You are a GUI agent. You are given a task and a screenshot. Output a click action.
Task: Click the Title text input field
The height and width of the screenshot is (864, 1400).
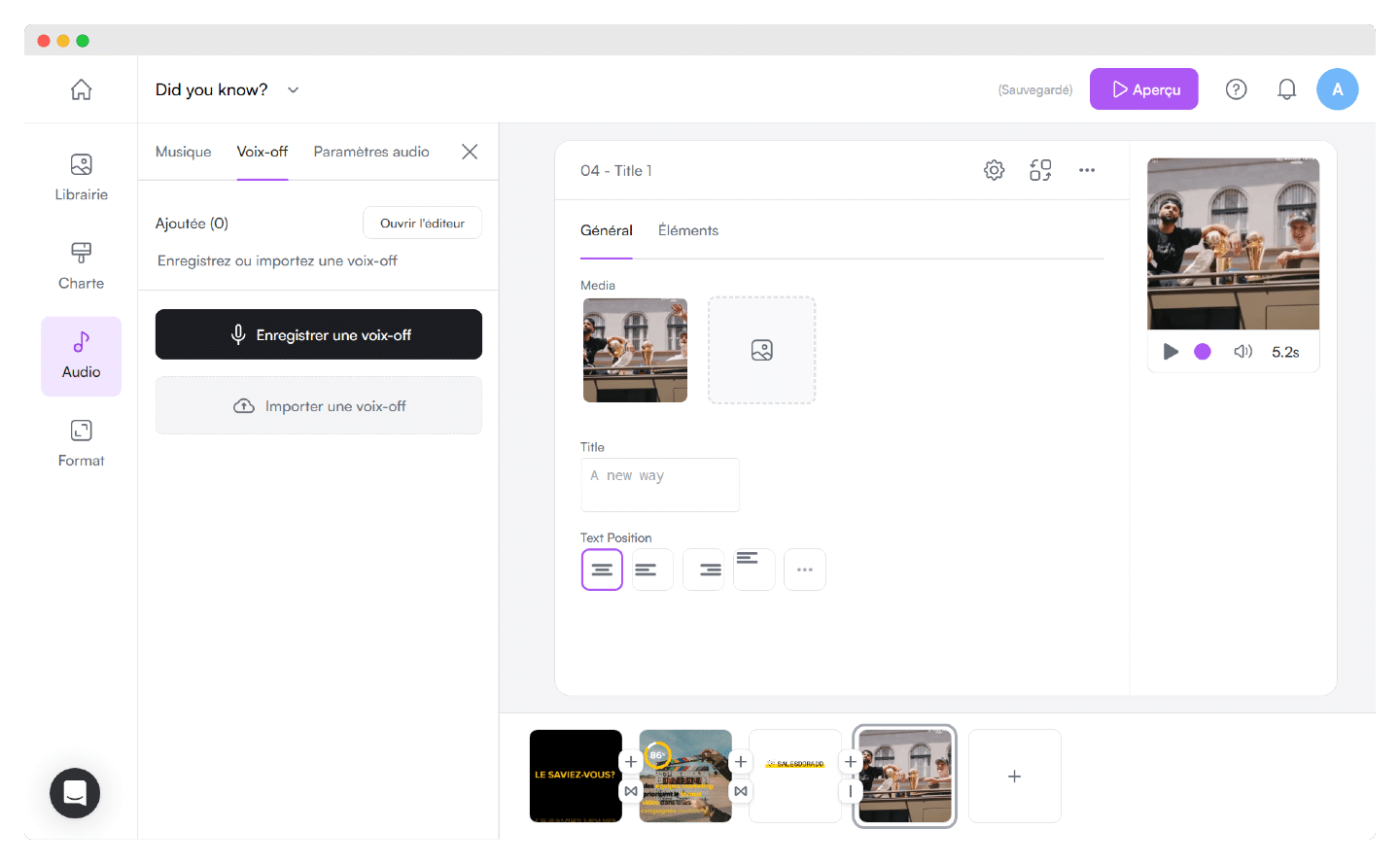tap(660, 484)
